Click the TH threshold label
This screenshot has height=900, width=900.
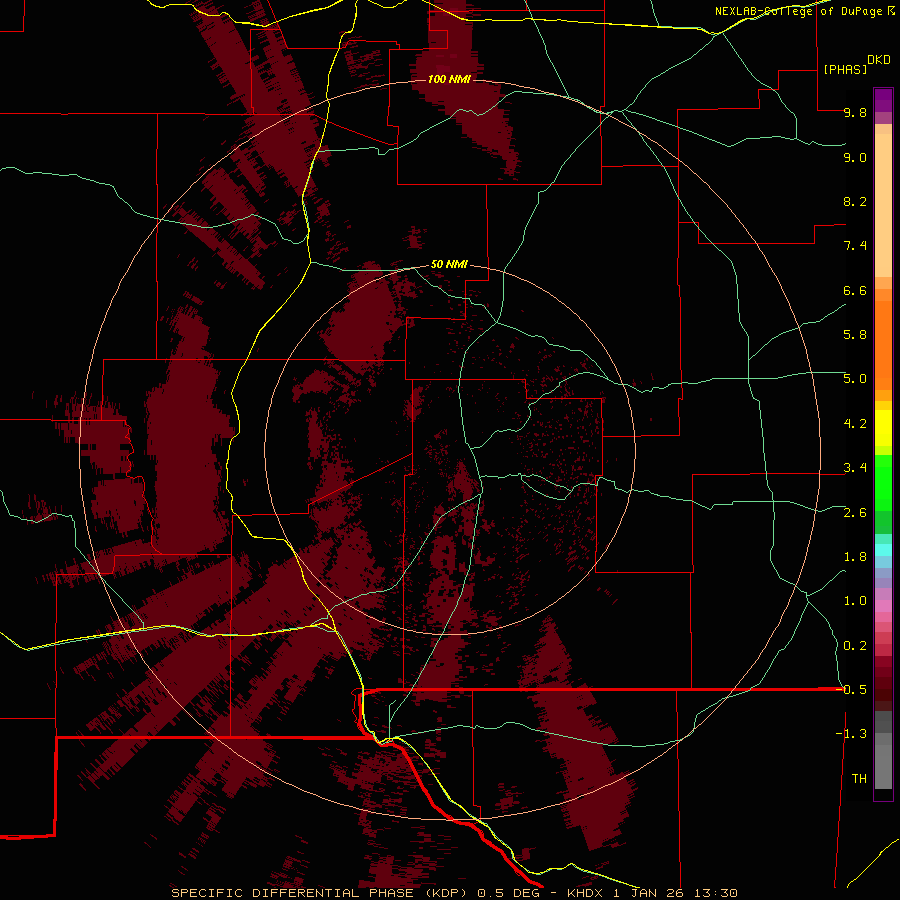859,779
